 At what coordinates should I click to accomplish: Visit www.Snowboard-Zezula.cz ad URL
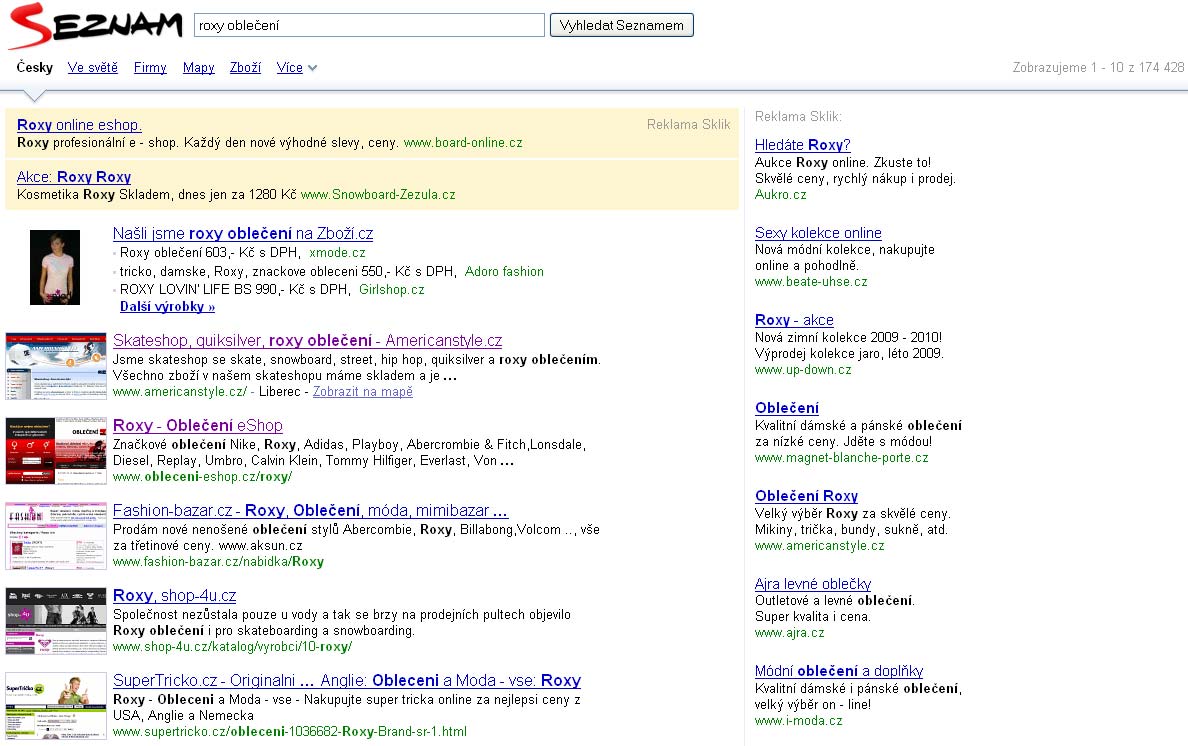(x=378, y=195)
